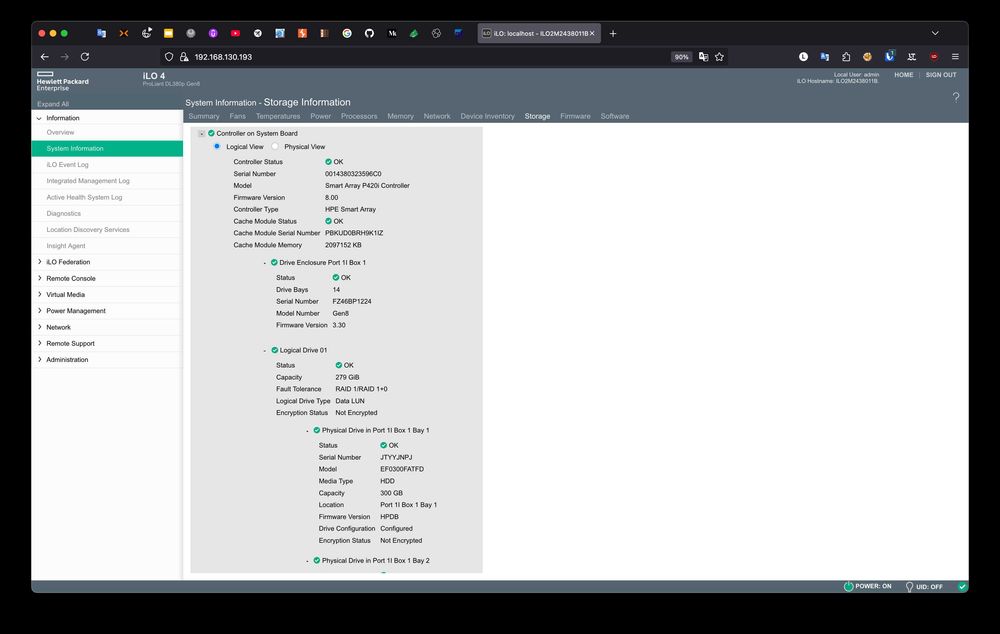Expand Power Management menu
1000x634 pixels.
tap(40, 311)
